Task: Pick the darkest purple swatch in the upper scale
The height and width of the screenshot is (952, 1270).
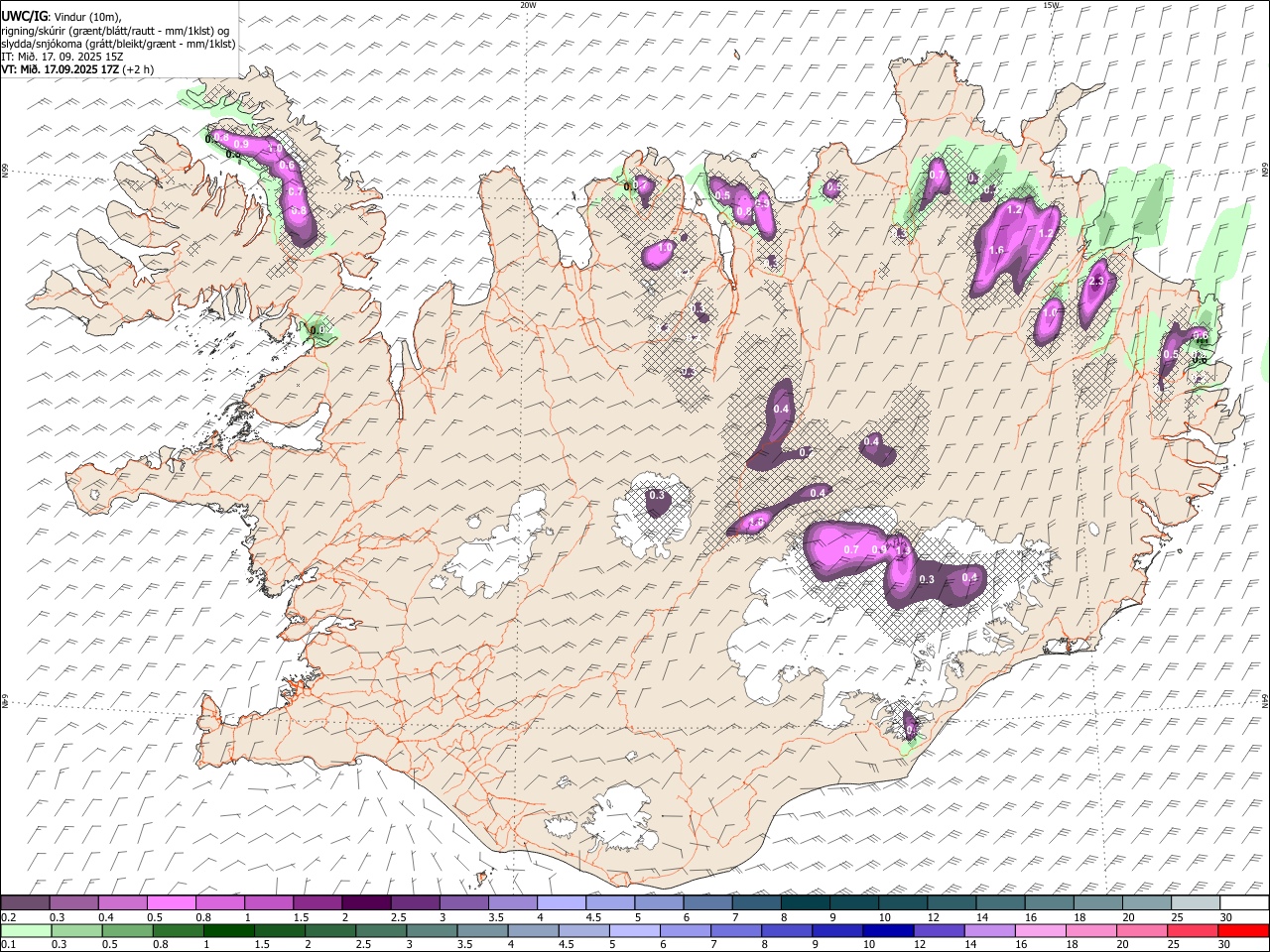Action: (x=366, y=902)
